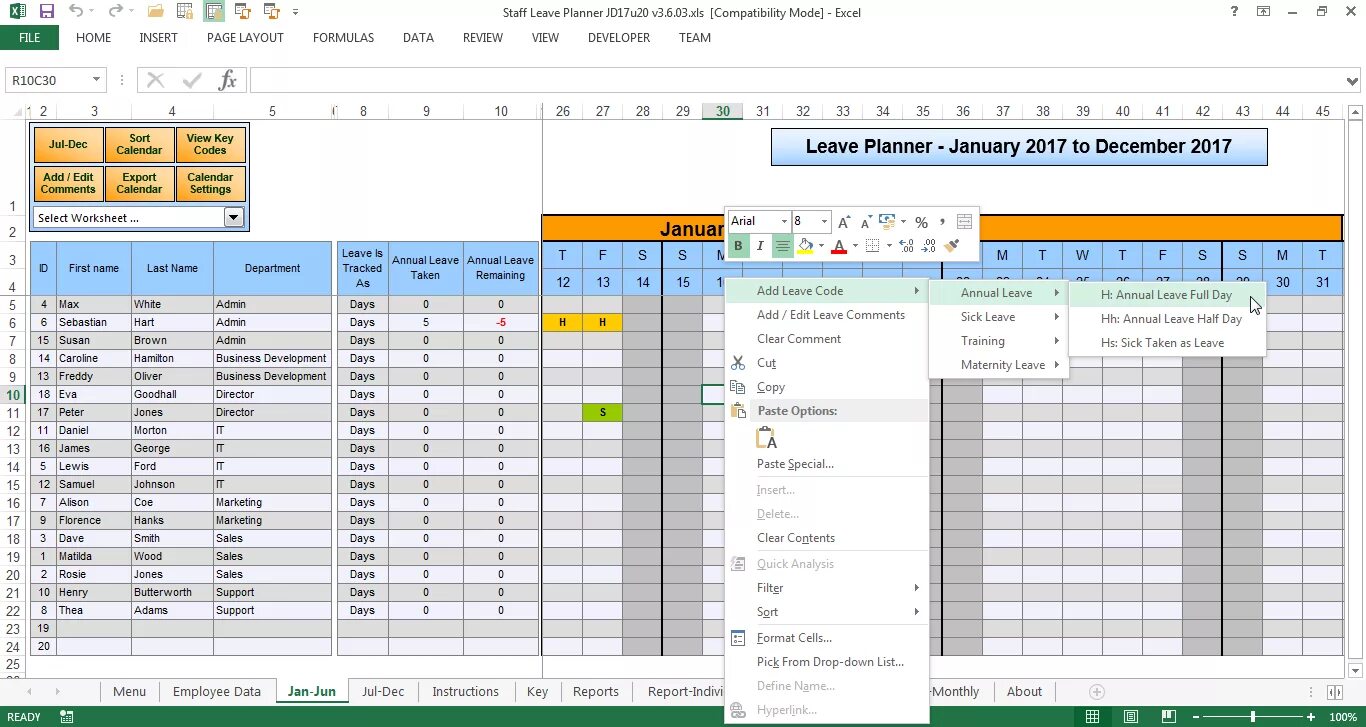1366x727 pixels.
Task: Click the red Font Color A icon
Action: tap(839, 246)
